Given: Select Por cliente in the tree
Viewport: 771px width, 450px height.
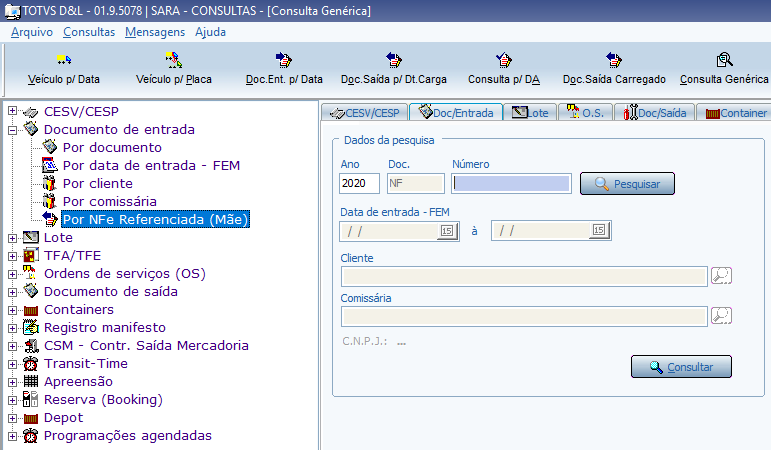Looking at the screenshot, I should (x=98, y=183).
